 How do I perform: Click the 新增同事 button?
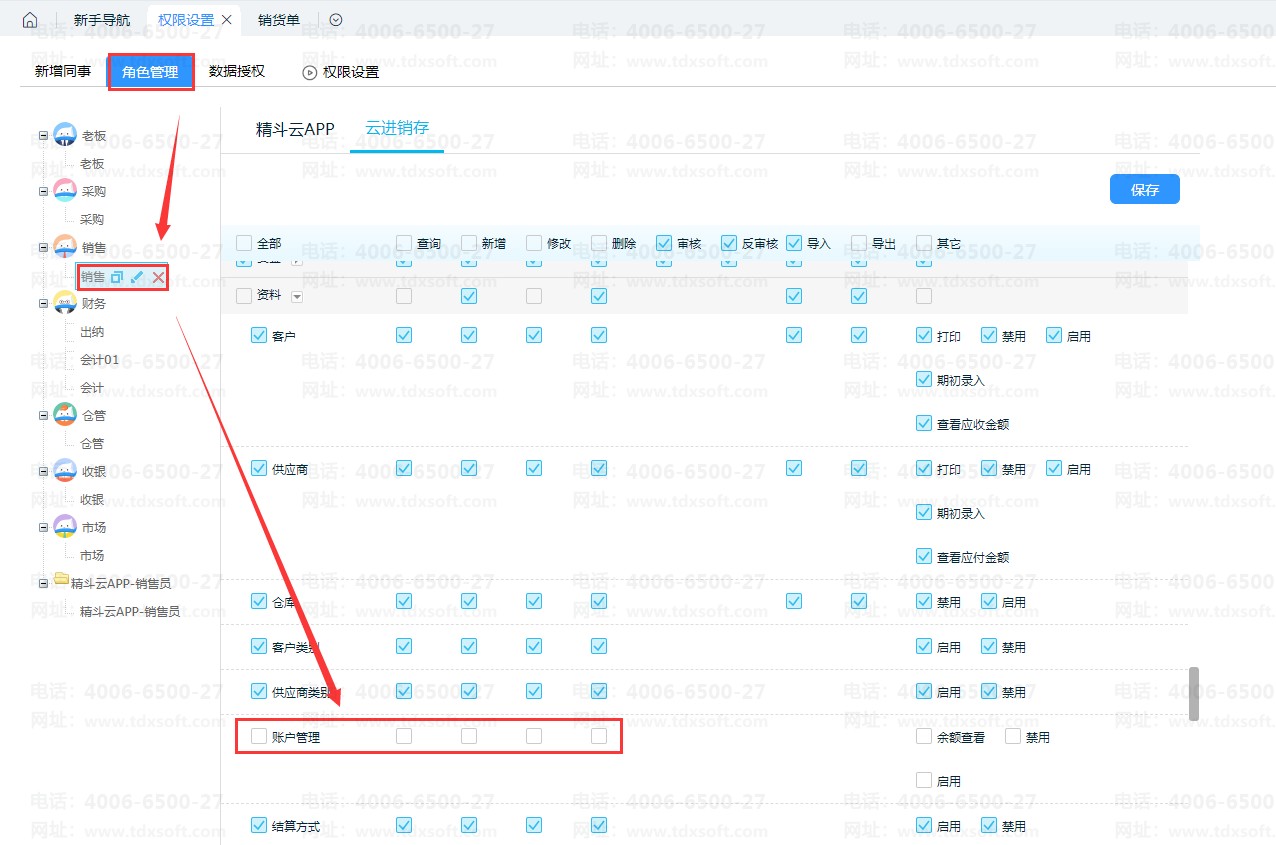63,72
